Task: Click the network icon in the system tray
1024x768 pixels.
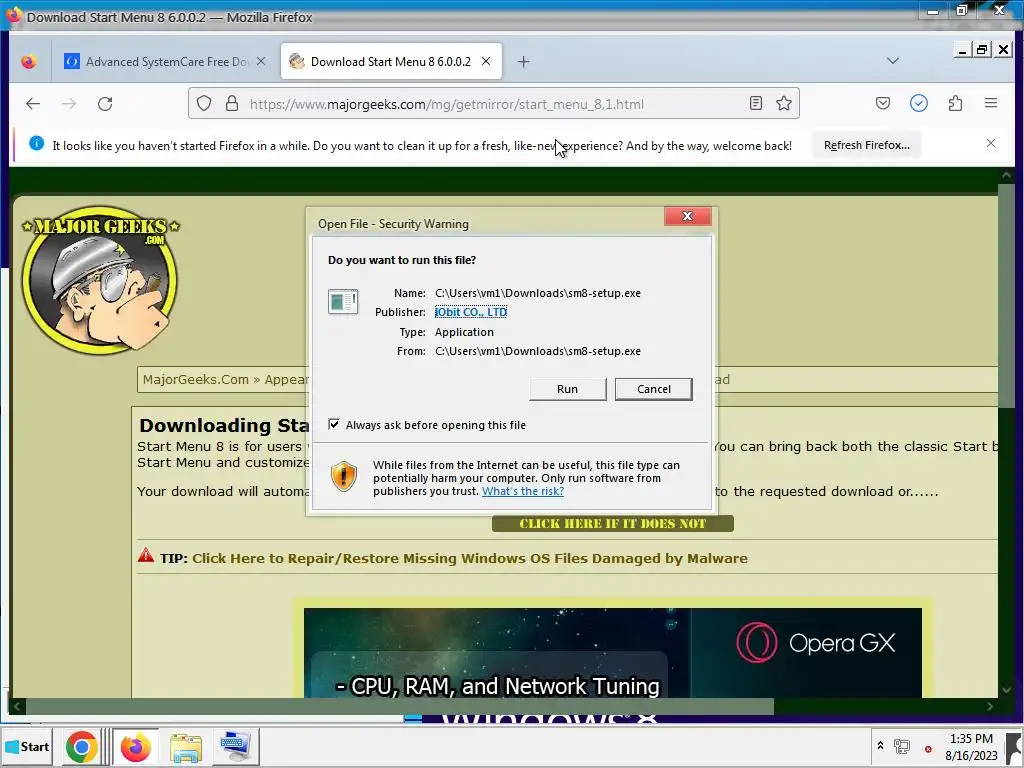Action: 902,746
